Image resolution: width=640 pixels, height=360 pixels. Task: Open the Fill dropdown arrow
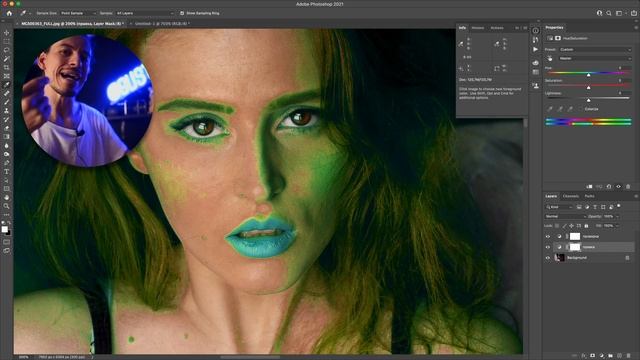[x=617, y=226]
